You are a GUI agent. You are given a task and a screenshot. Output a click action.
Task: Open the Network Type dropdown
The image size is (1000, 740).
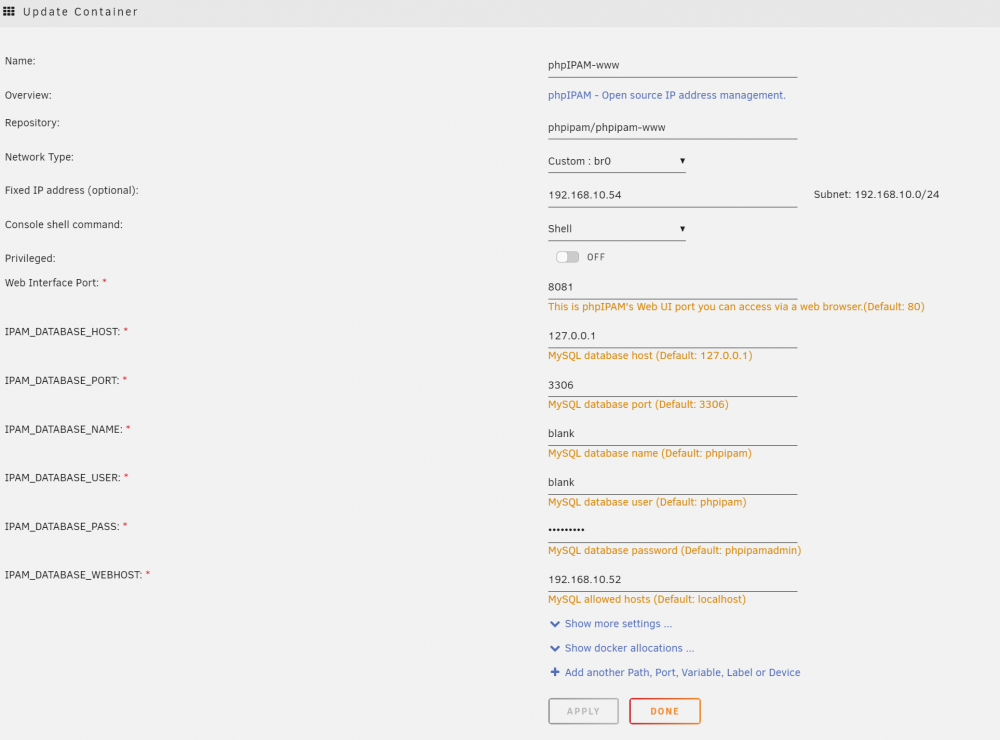(x=616, y=161)
